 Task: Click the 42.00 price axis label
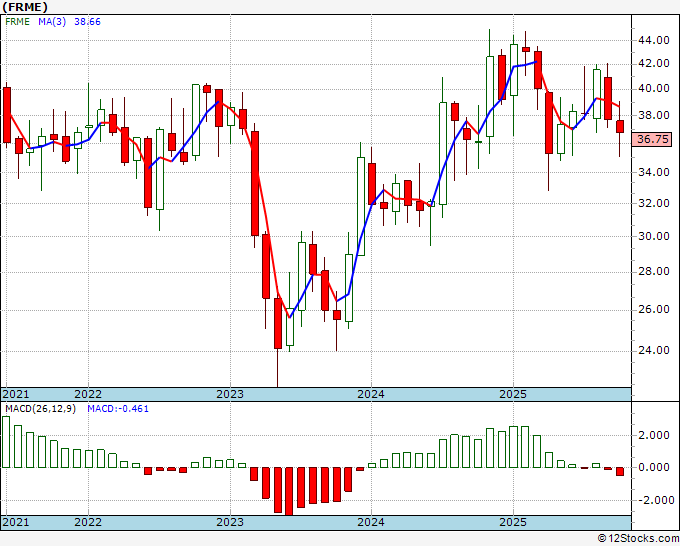pos(654,64)
